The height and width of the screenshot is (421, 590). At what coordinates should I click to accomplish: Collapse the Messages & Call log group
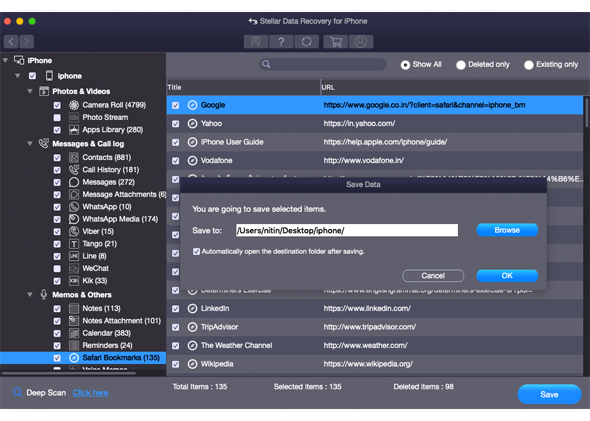pos(30,143)
